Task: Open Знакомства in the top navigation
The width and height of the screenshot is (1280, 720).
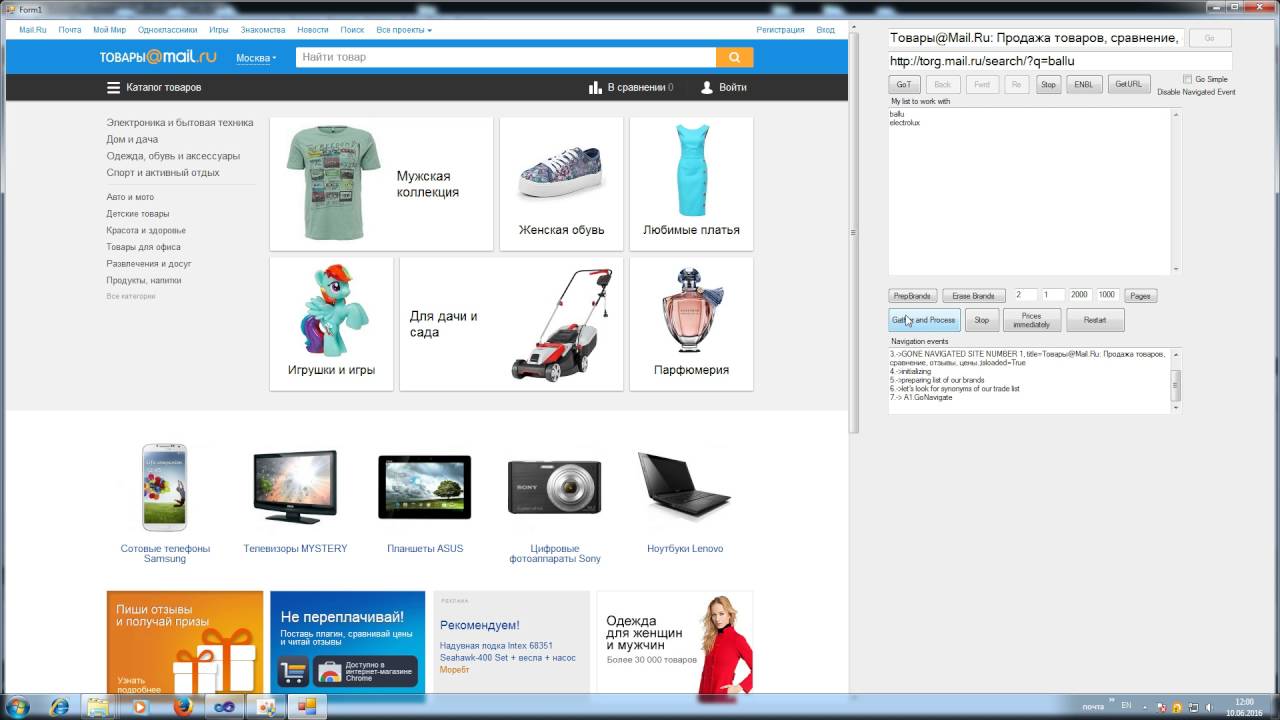Action: [263, 30]
